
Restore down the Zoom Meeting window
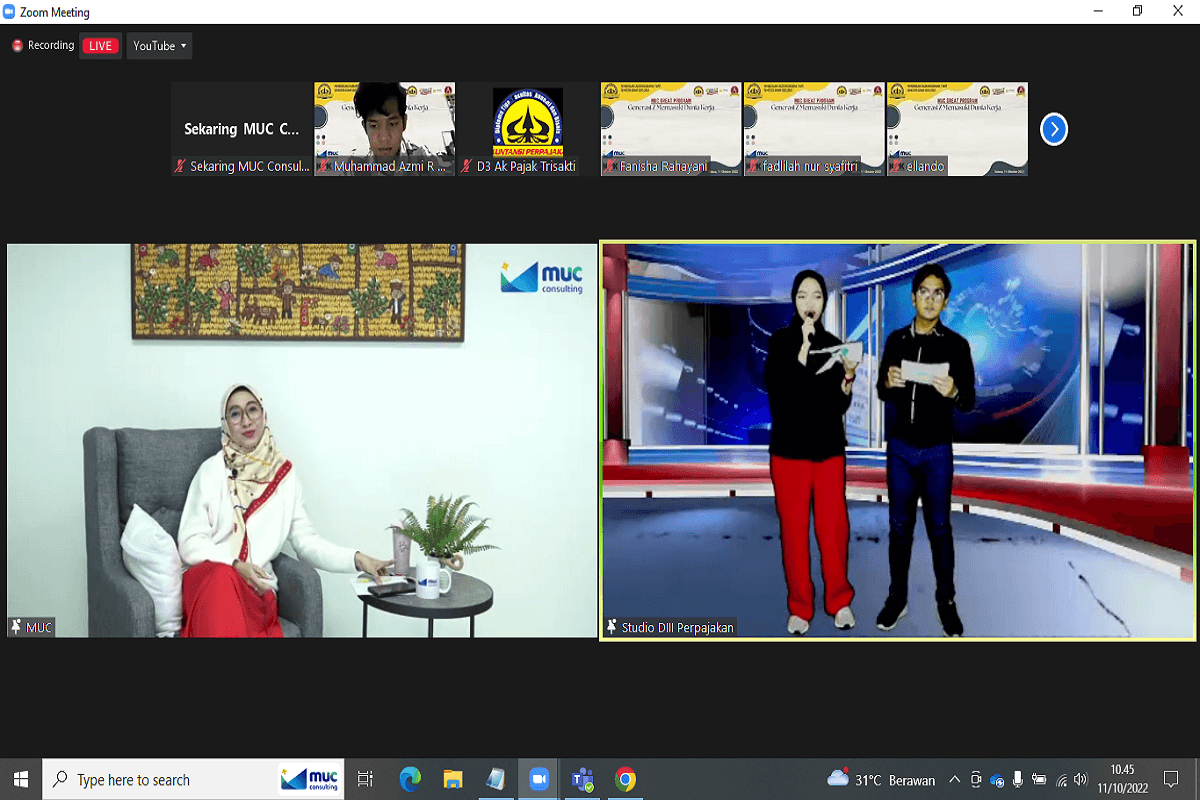point(1137,11)
